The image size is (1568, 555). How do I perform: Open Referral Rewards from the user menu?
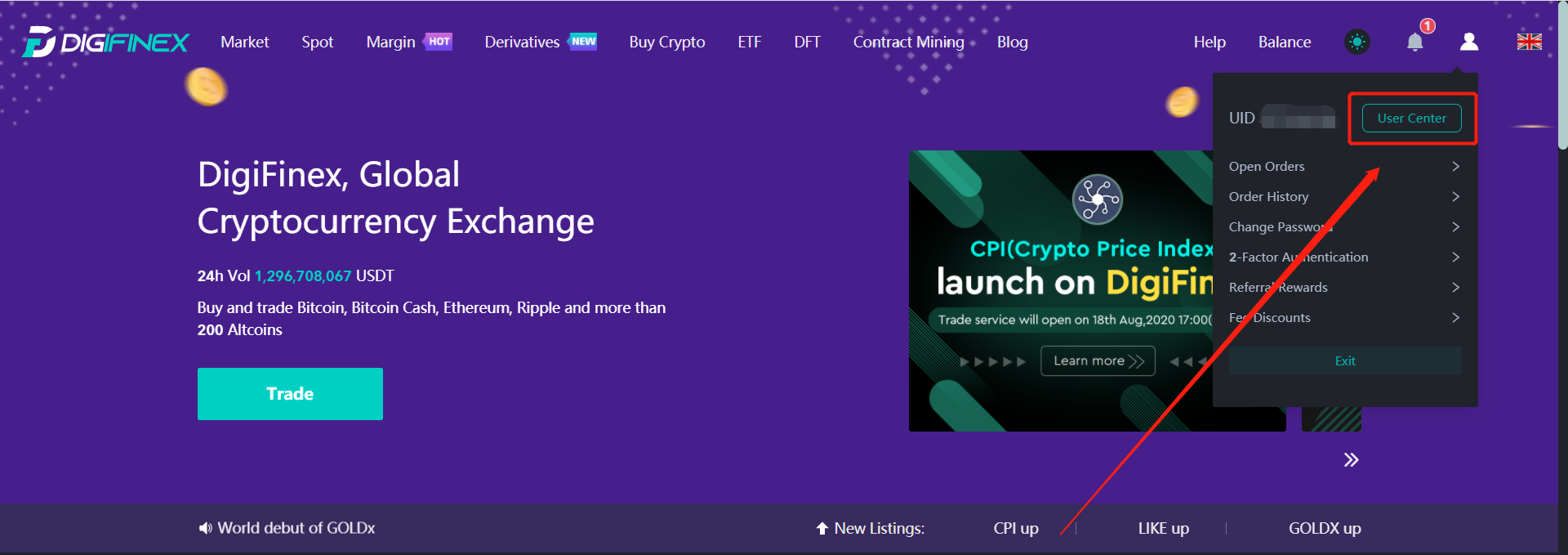(x=1278, y=287)
